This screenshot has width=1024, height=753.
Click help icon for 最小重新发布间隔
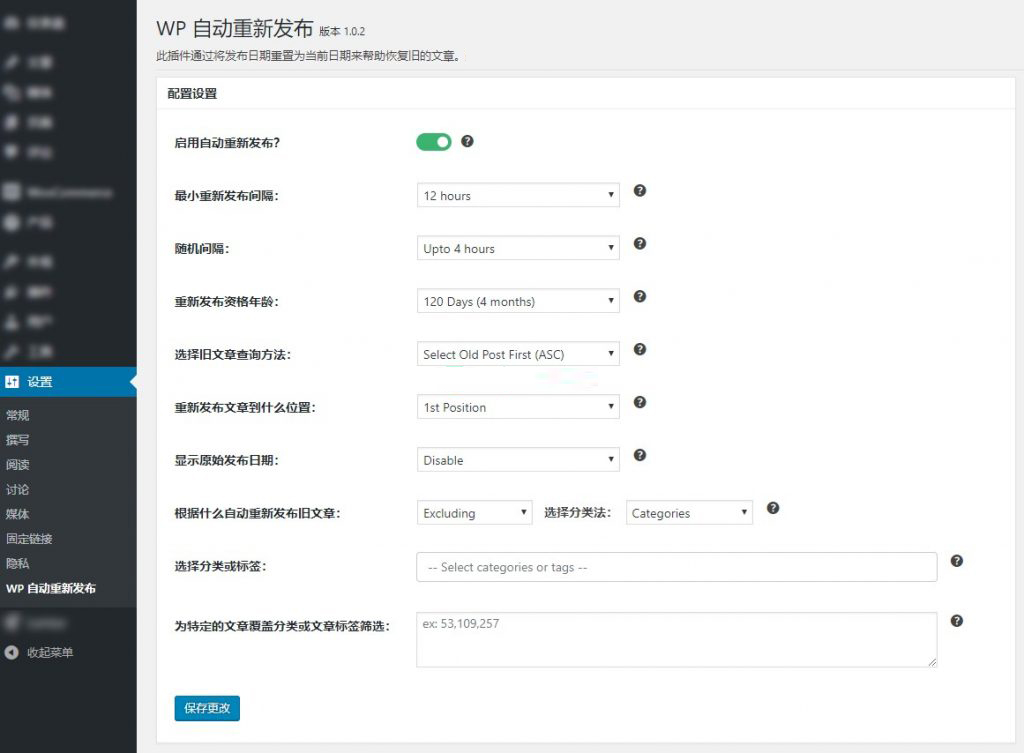(640, 191)
